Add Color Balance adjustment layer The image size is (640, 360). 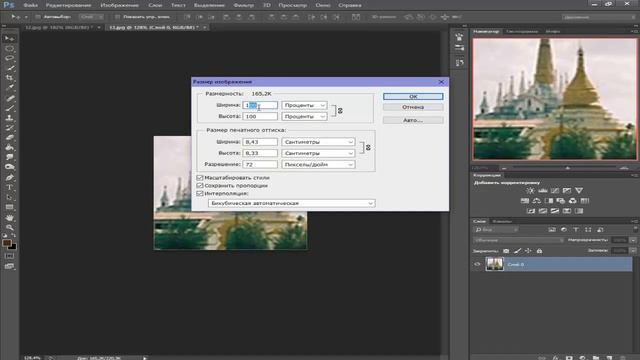pyautogui.click(x=537, y=201)
